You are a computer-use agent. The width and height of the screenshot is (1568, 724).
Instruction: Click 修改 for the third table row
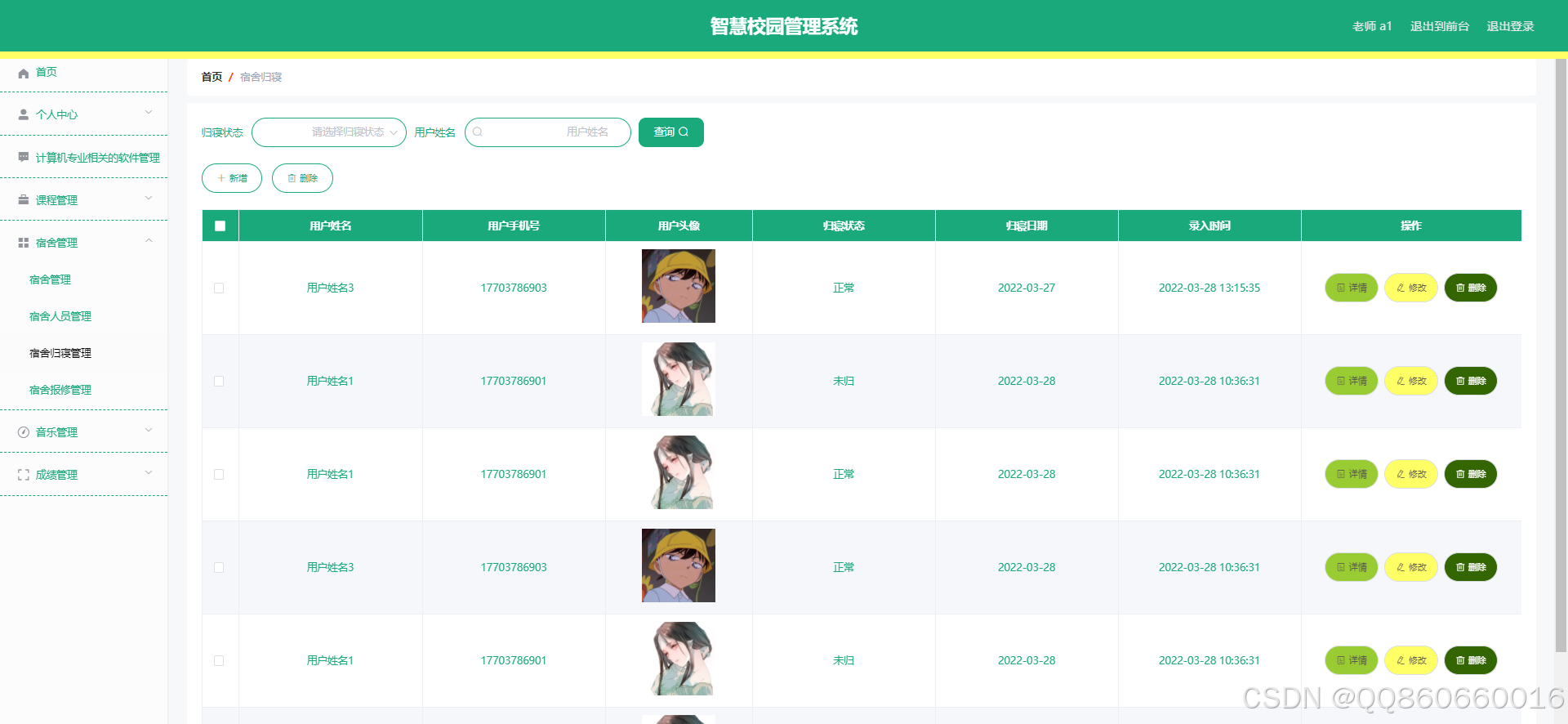coord(1411,474)
